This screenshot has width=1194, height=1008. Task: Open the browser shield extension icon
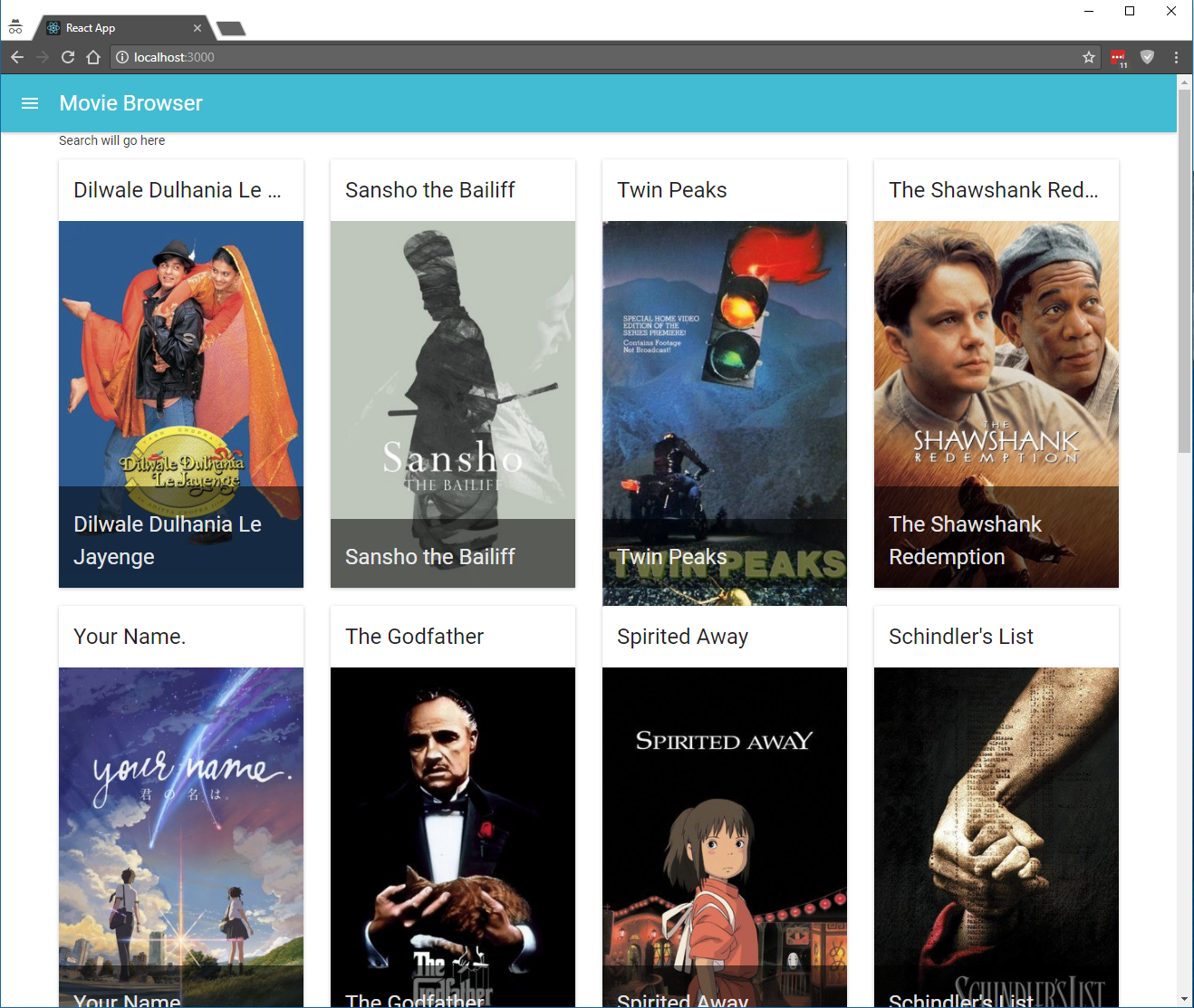pyautogui.click(x=1147, y=57)
